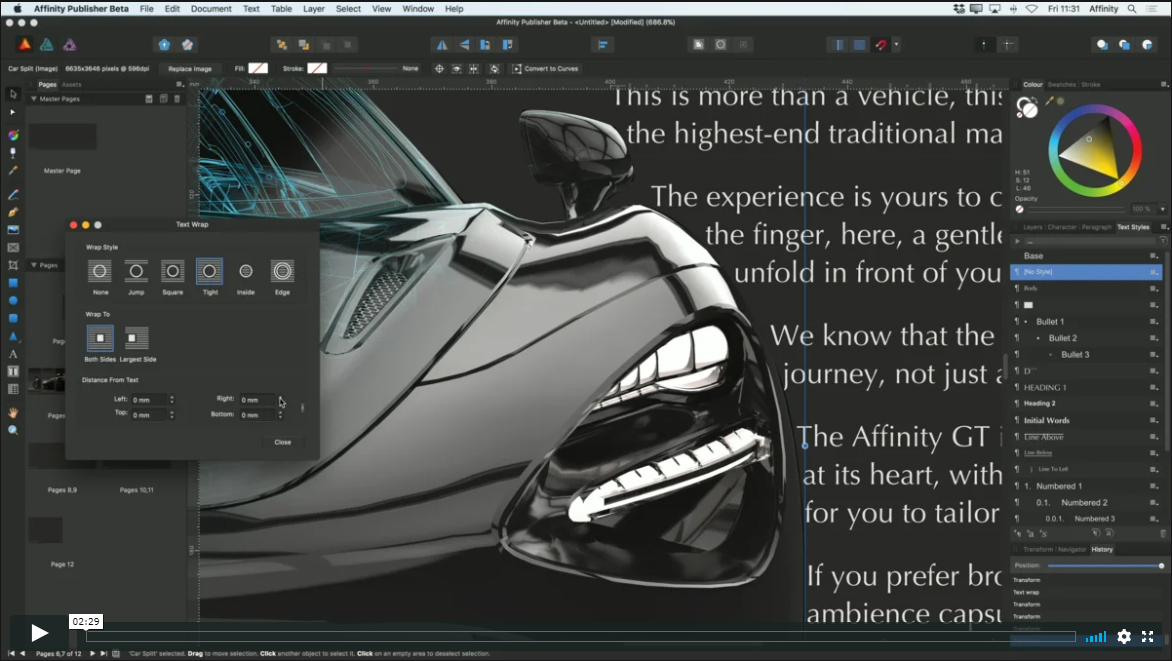Enter fullscreen video mode
The height and width of the screenshot is (661, 1172).
(1147, 636)
